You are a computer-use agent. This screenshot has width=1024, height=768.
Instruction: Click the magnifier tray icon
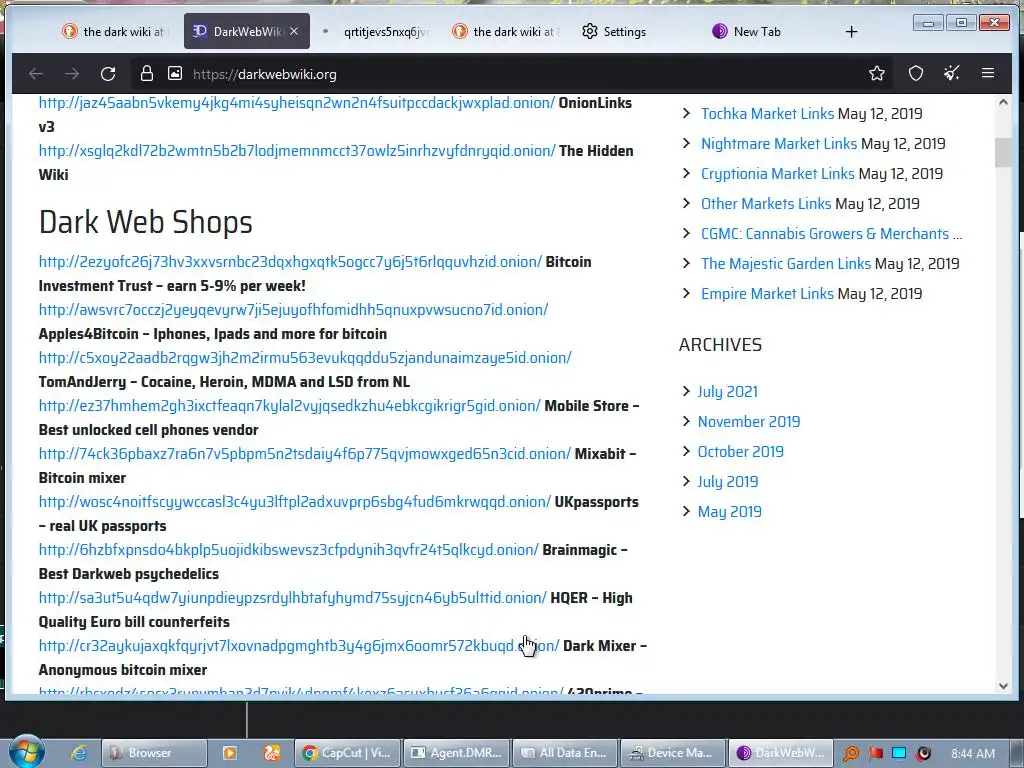[850, 754]
